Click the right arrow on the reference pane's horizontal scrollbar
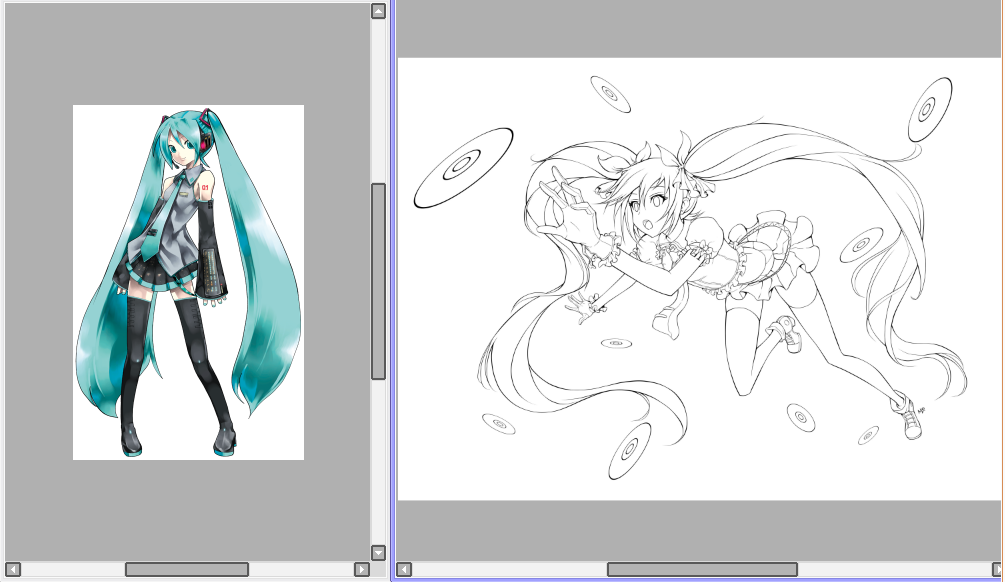This screenshot has height=582, width=1005. coord(362,569)
